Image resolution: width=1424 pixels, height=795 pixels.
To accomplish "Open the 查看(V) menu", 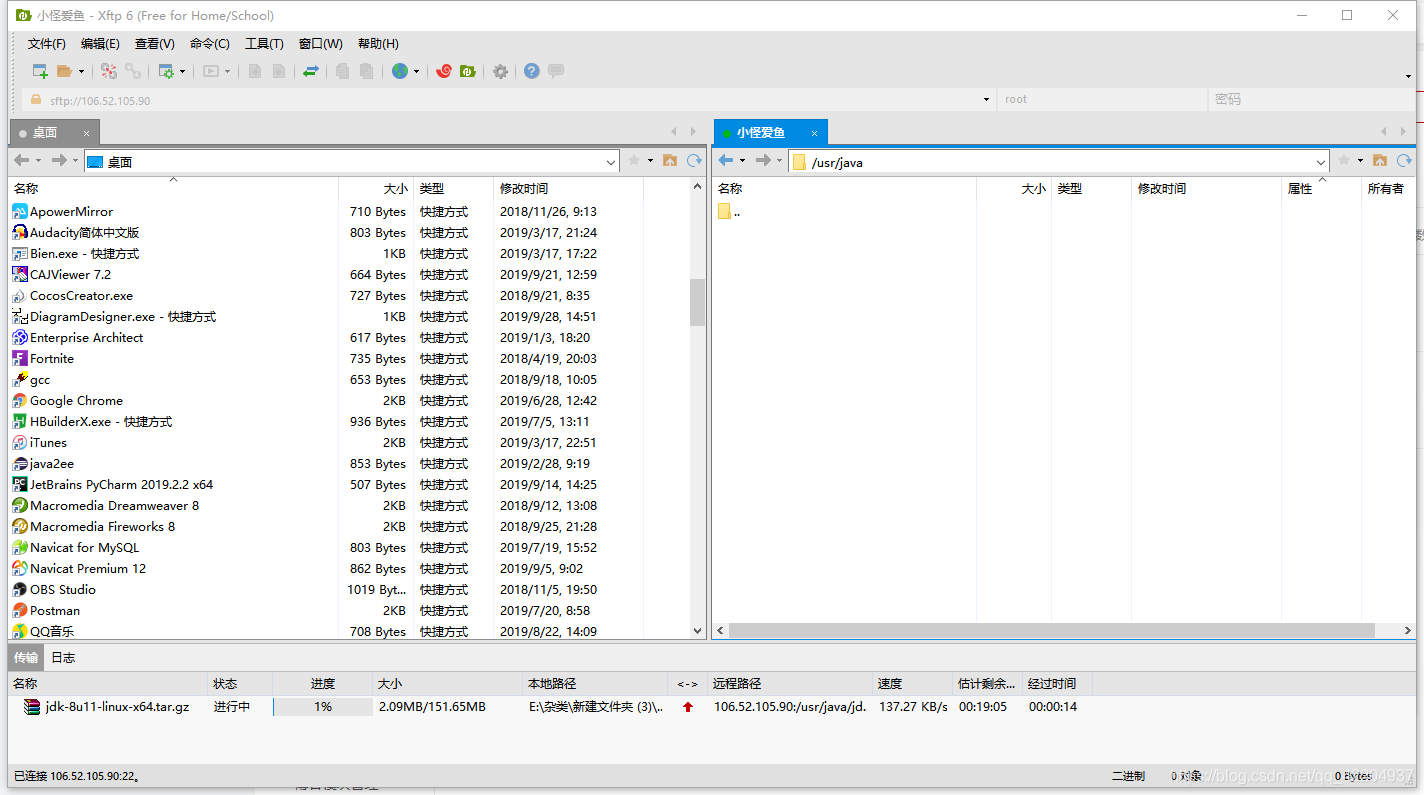I will click(155, 44).
